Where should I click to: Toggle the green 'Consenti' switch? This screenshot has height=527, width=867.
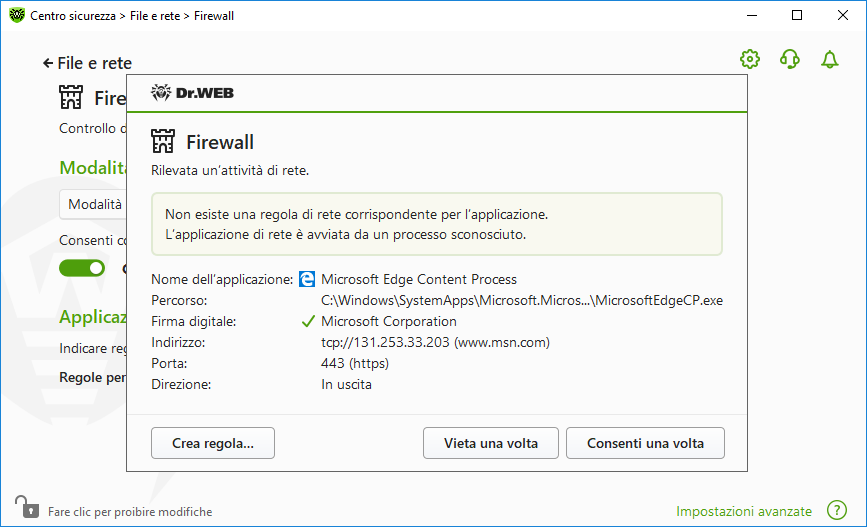click(82, 268)
